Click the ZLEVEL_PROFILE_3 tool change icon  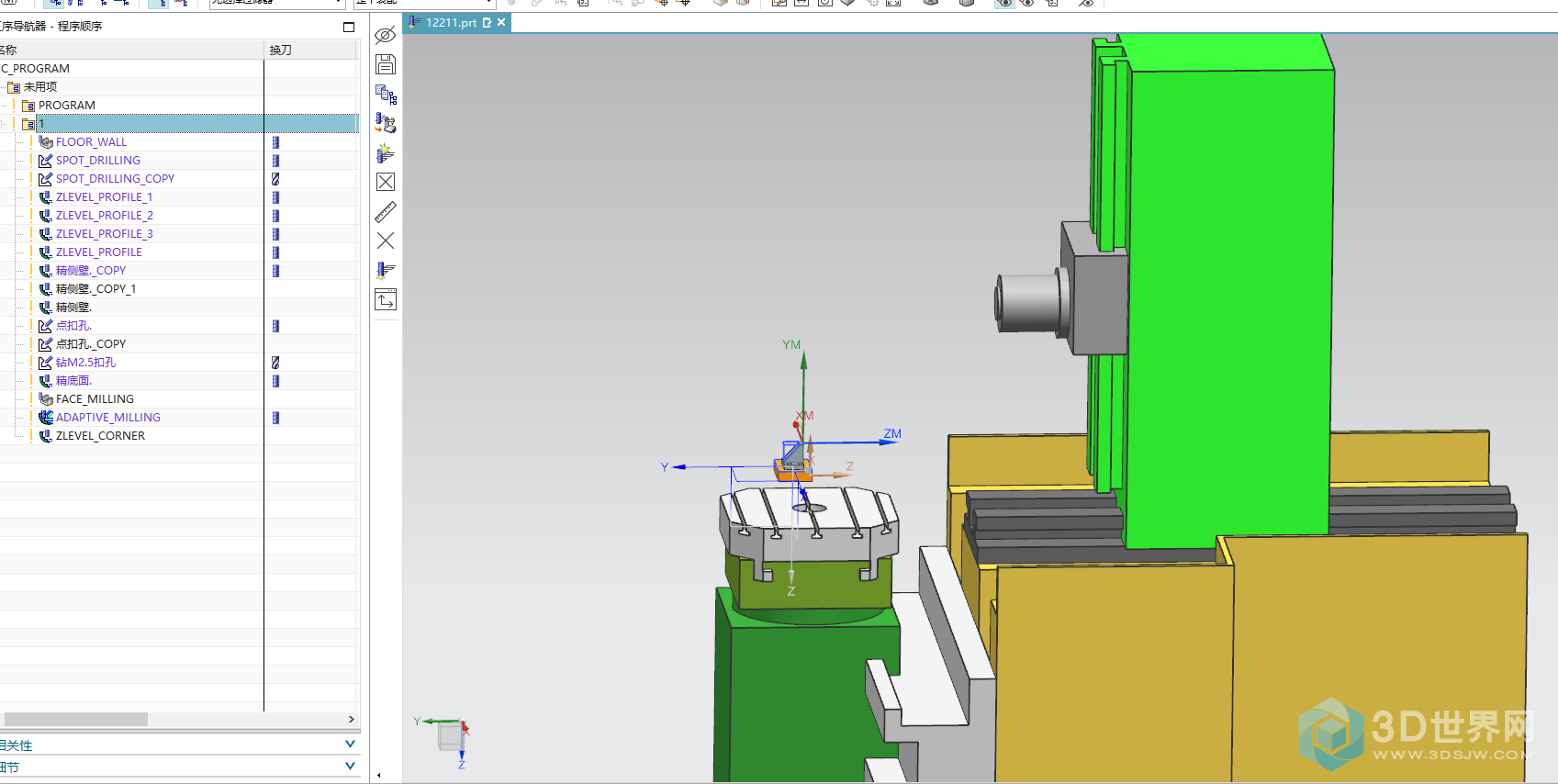275,234
